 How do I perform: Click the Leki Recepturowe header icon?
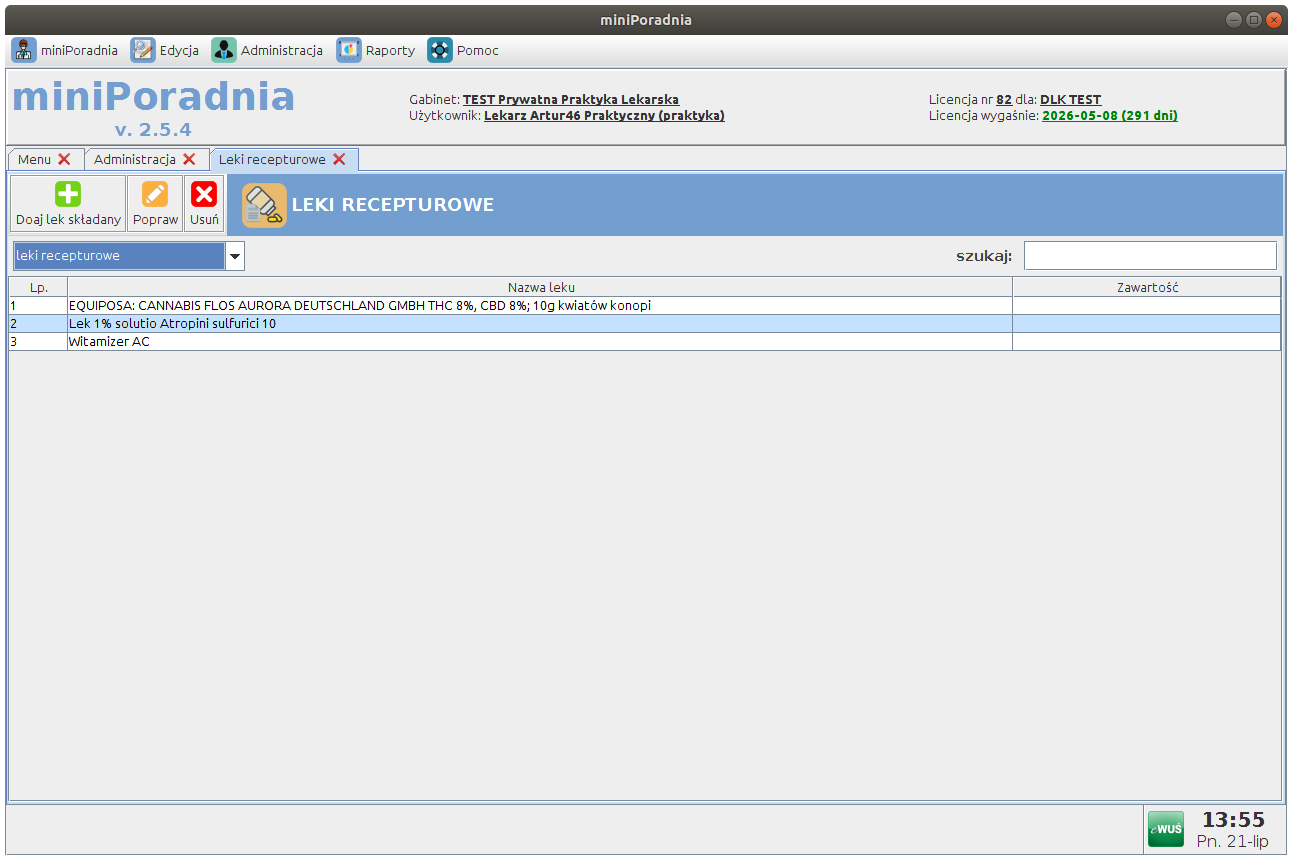pos(264,205)
